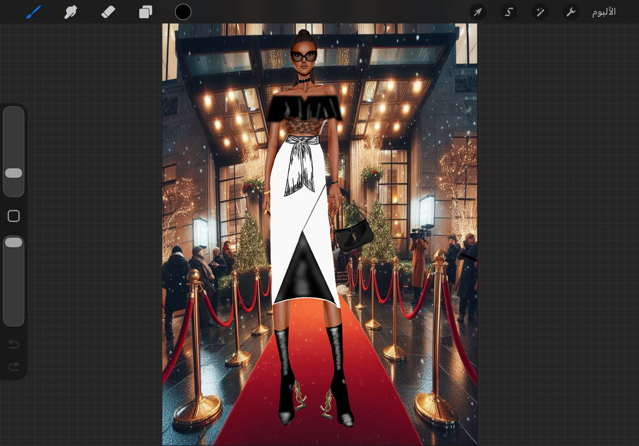
Task: Click the black handbag on canvas
Action: [354, 237]
